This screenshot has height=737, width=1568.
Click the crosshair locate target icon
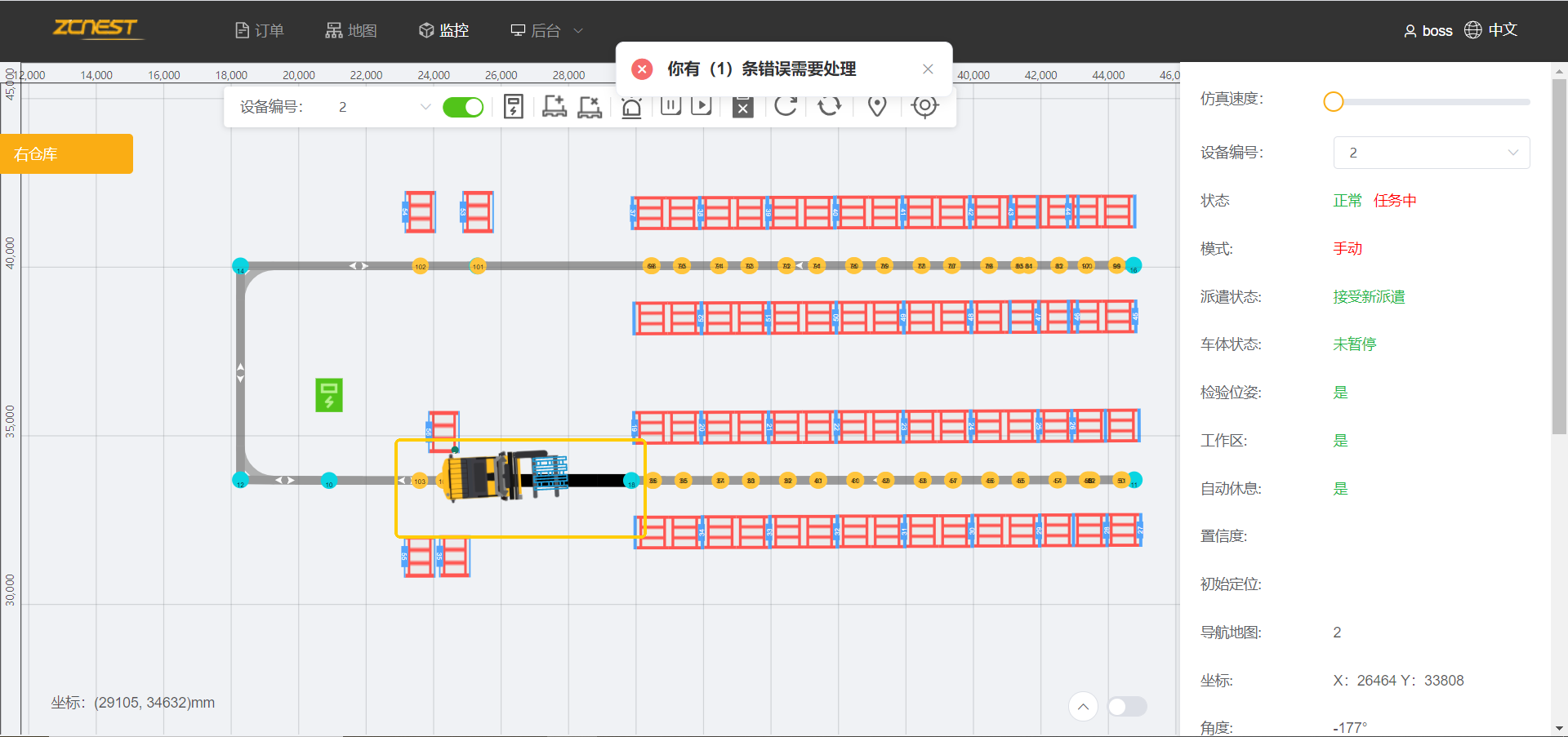pyautogui.click(x=924, y=106)
